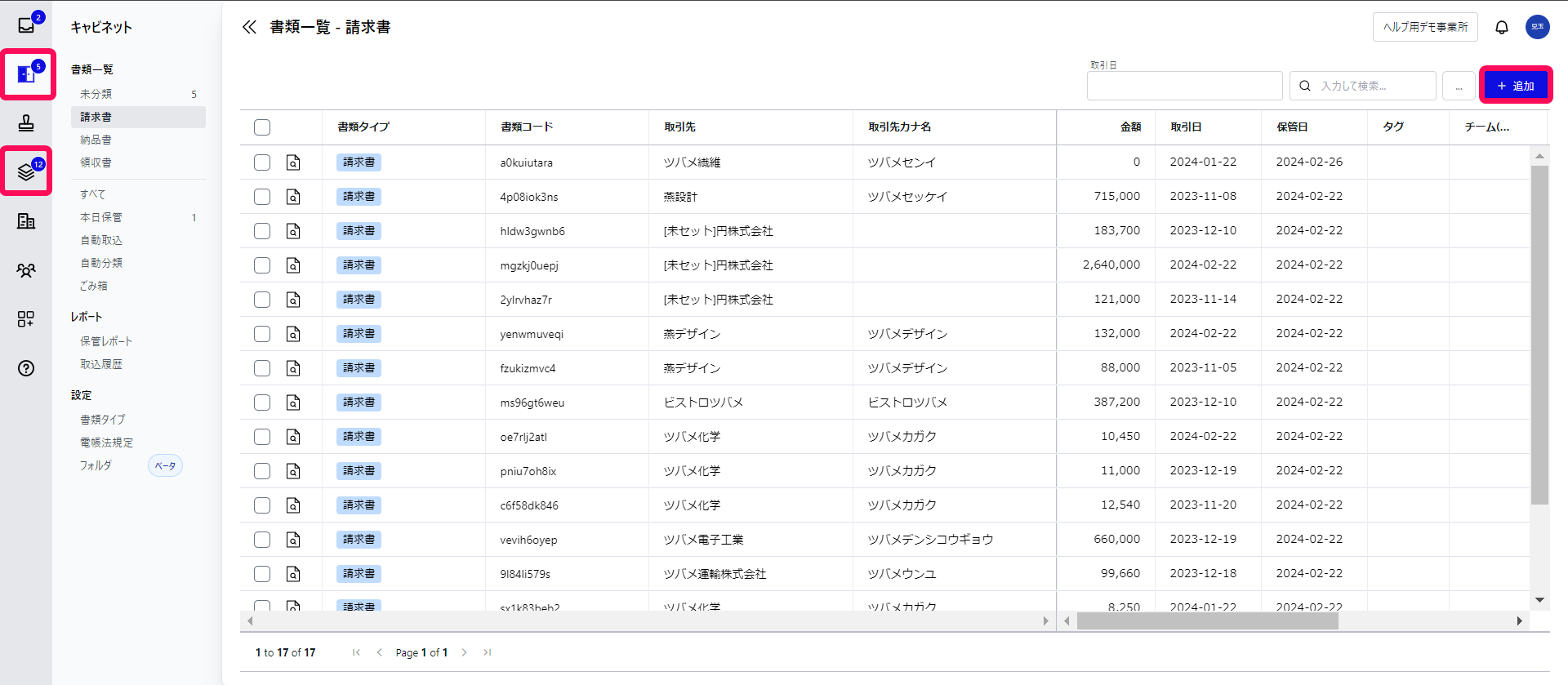Open the user avatar menu

pos(1538,27)
